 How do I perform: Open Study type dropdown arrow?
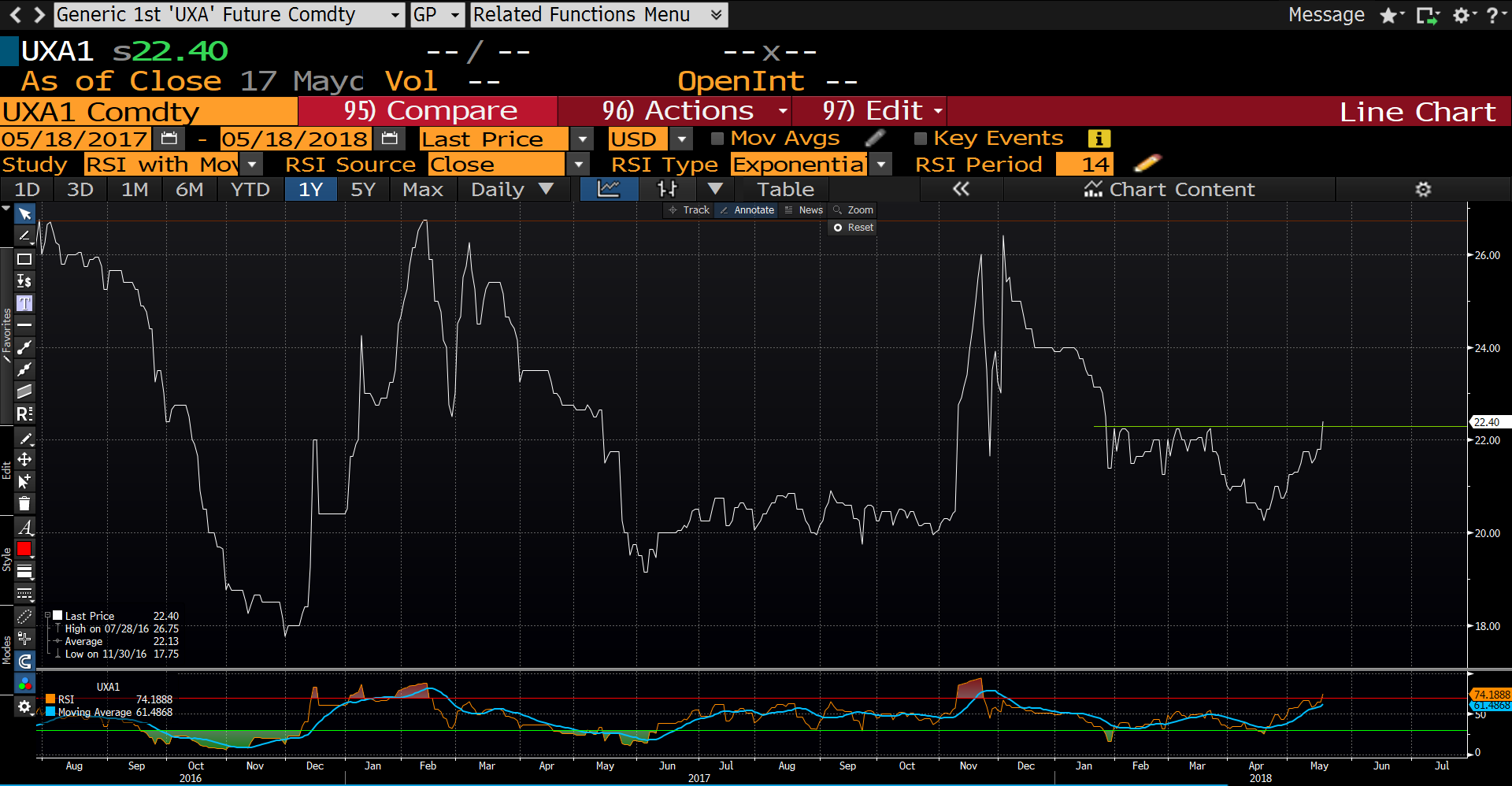[x=252, y=164]
